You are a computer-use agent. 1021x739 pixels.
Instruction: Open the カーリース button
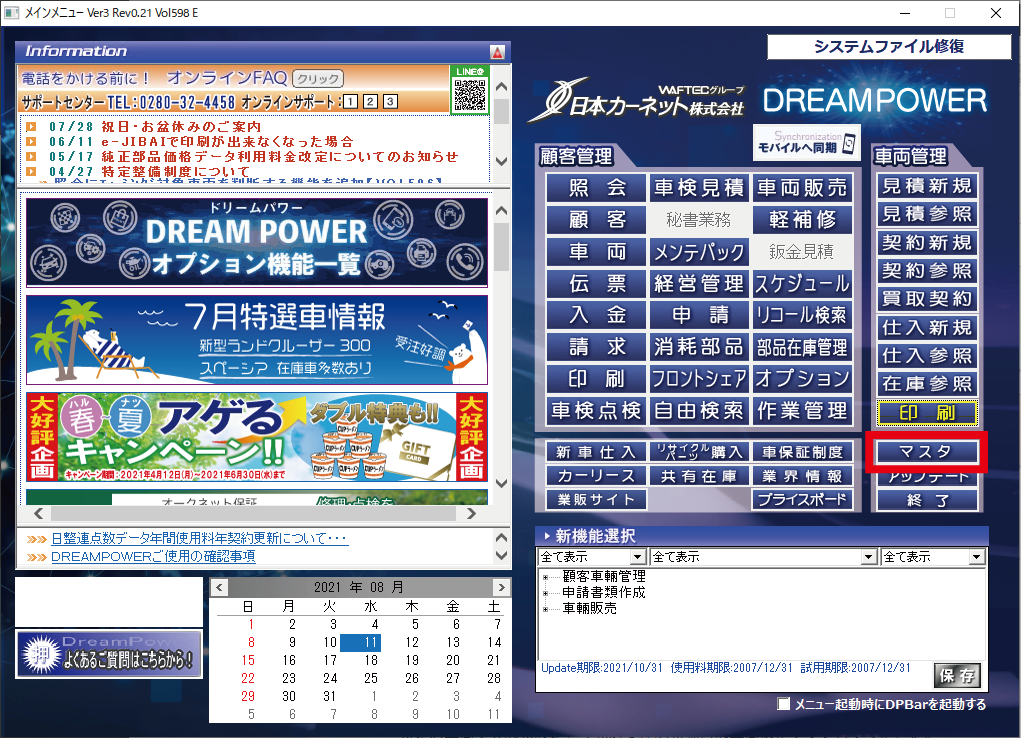tap(596, 476)
